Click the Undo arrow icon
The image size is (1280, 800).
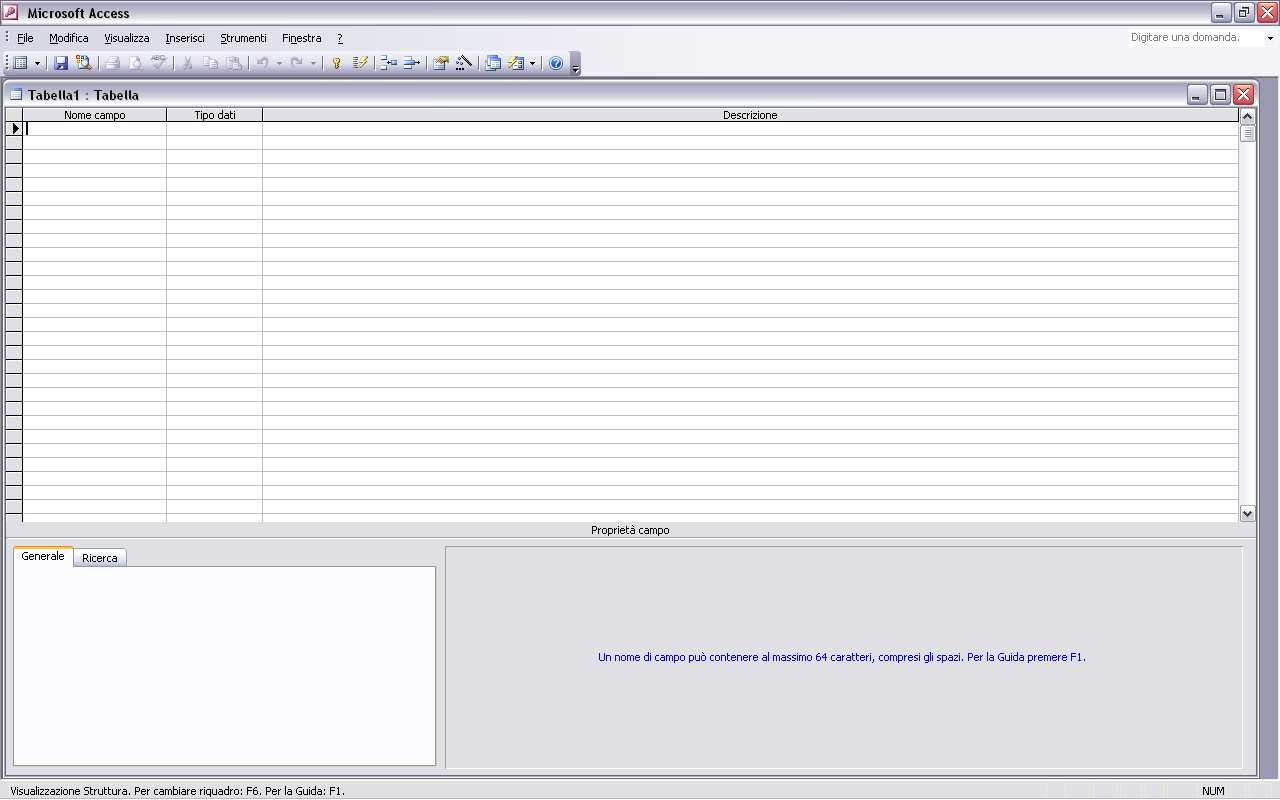coord(262,63)
